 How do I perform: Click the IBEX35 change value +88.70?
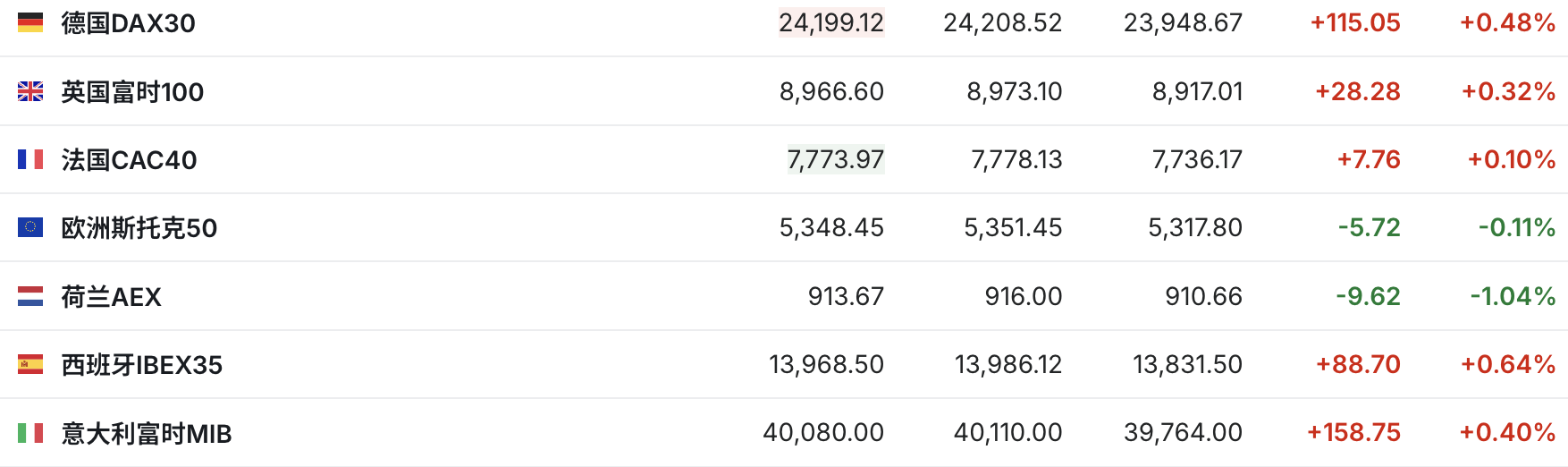pyautogui.click(x=1358, y=364)
